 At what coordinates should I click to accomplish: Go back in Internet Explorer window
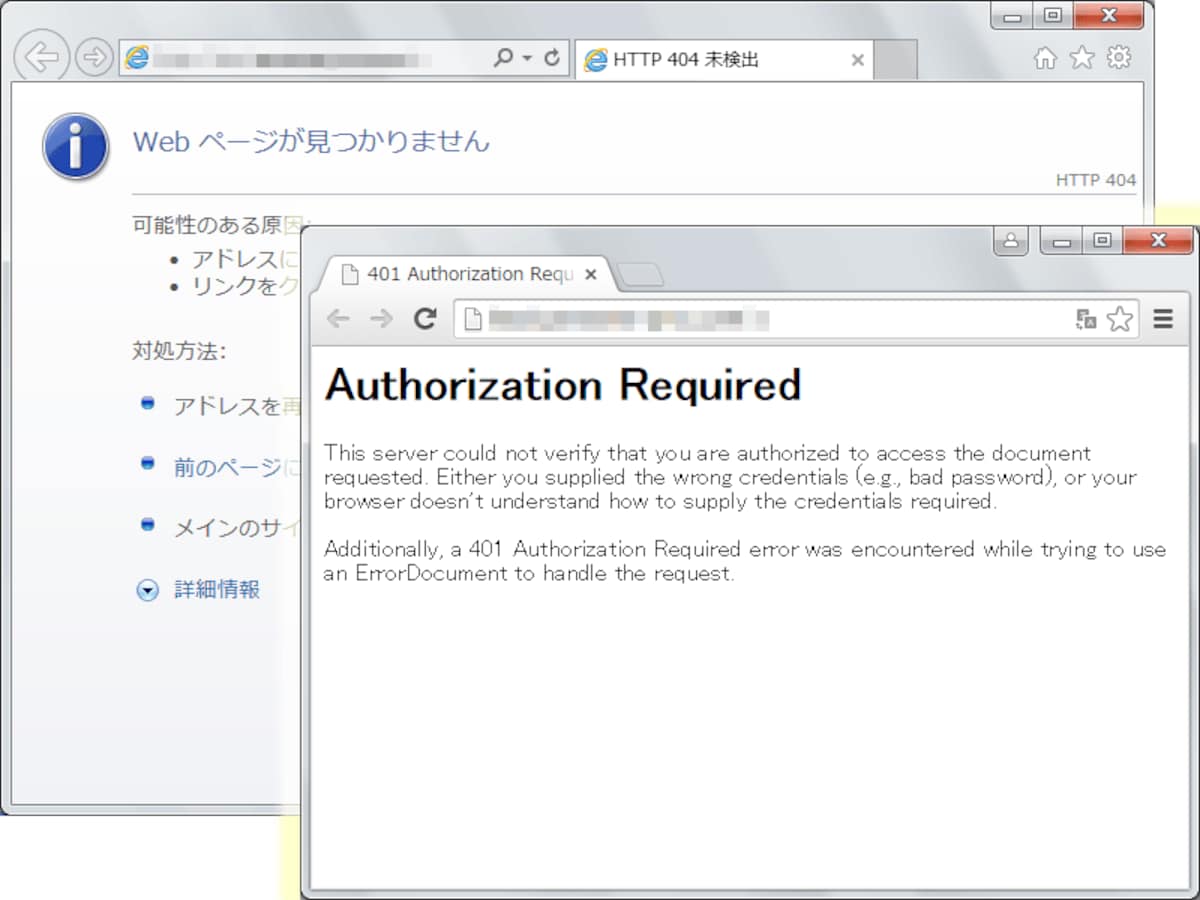tap(41, 57)
